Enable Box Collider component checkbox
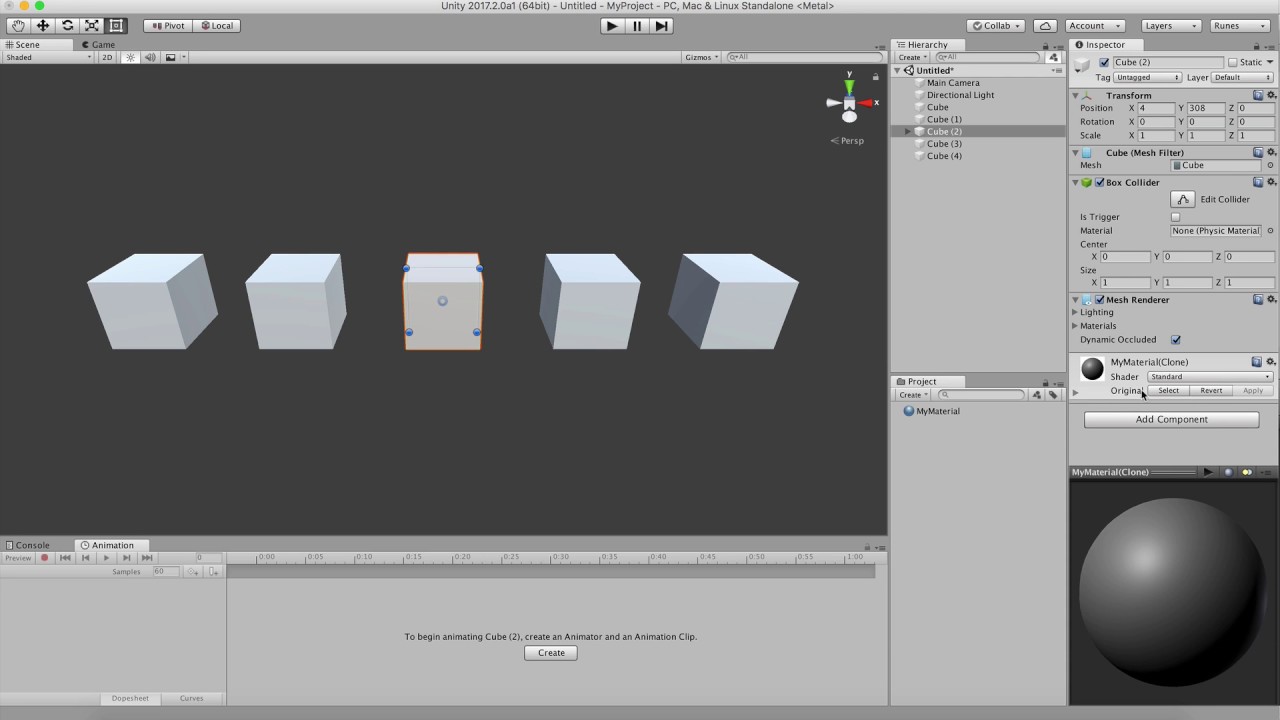 [x=1100, y=183]
